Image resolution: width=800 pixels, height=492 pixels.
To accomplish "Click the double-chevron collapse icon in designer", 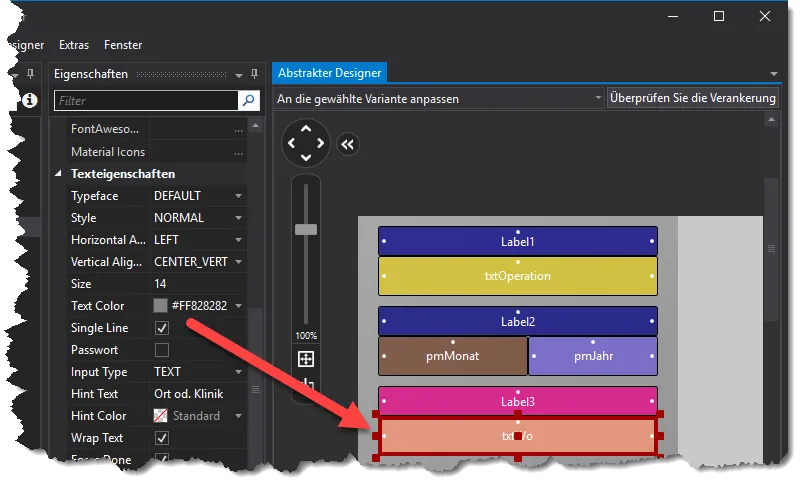I will tap(348, 144).
